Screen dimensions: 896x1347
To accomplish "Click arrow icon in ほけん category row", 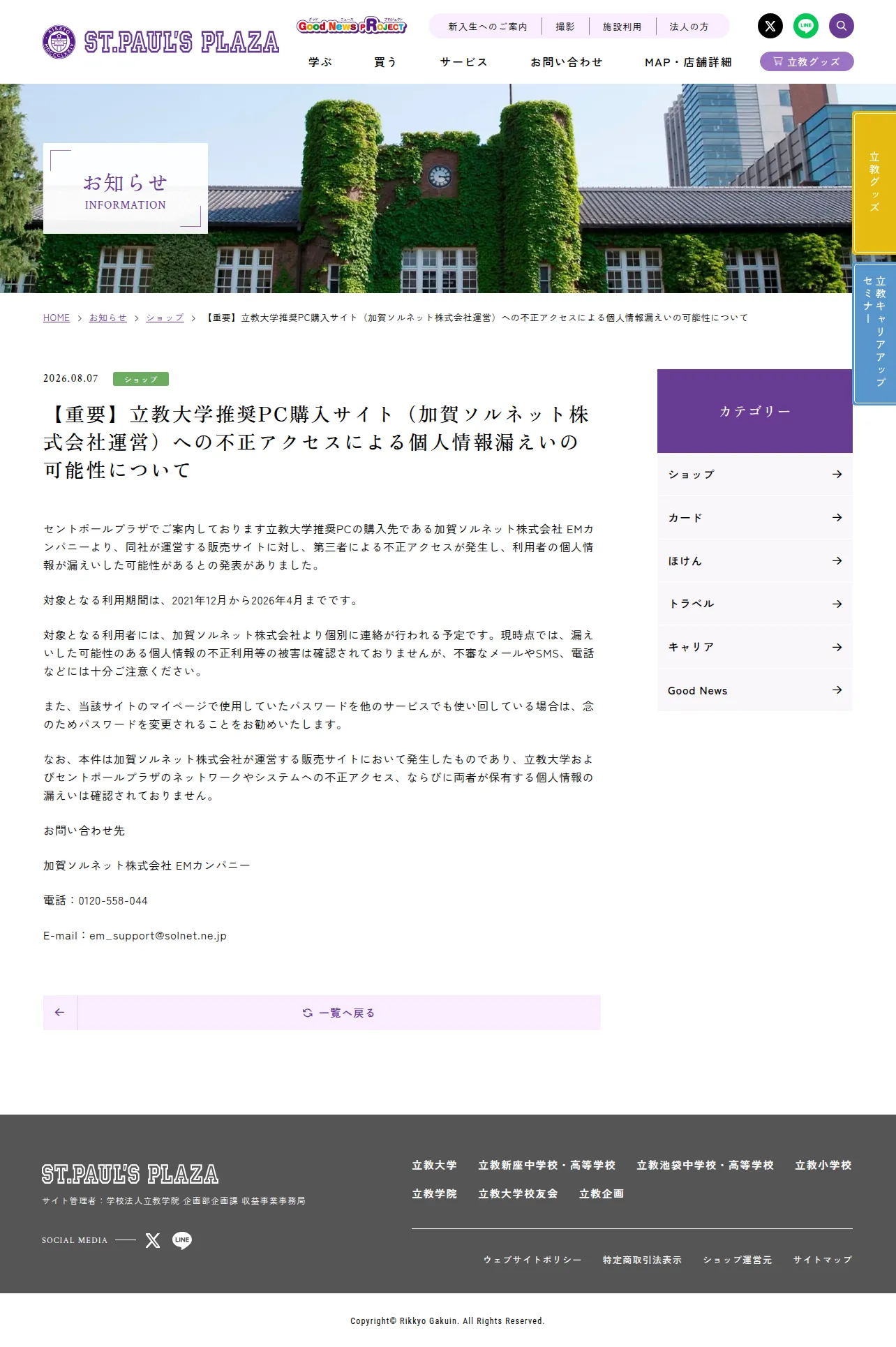I will click(x=837, y=561).
